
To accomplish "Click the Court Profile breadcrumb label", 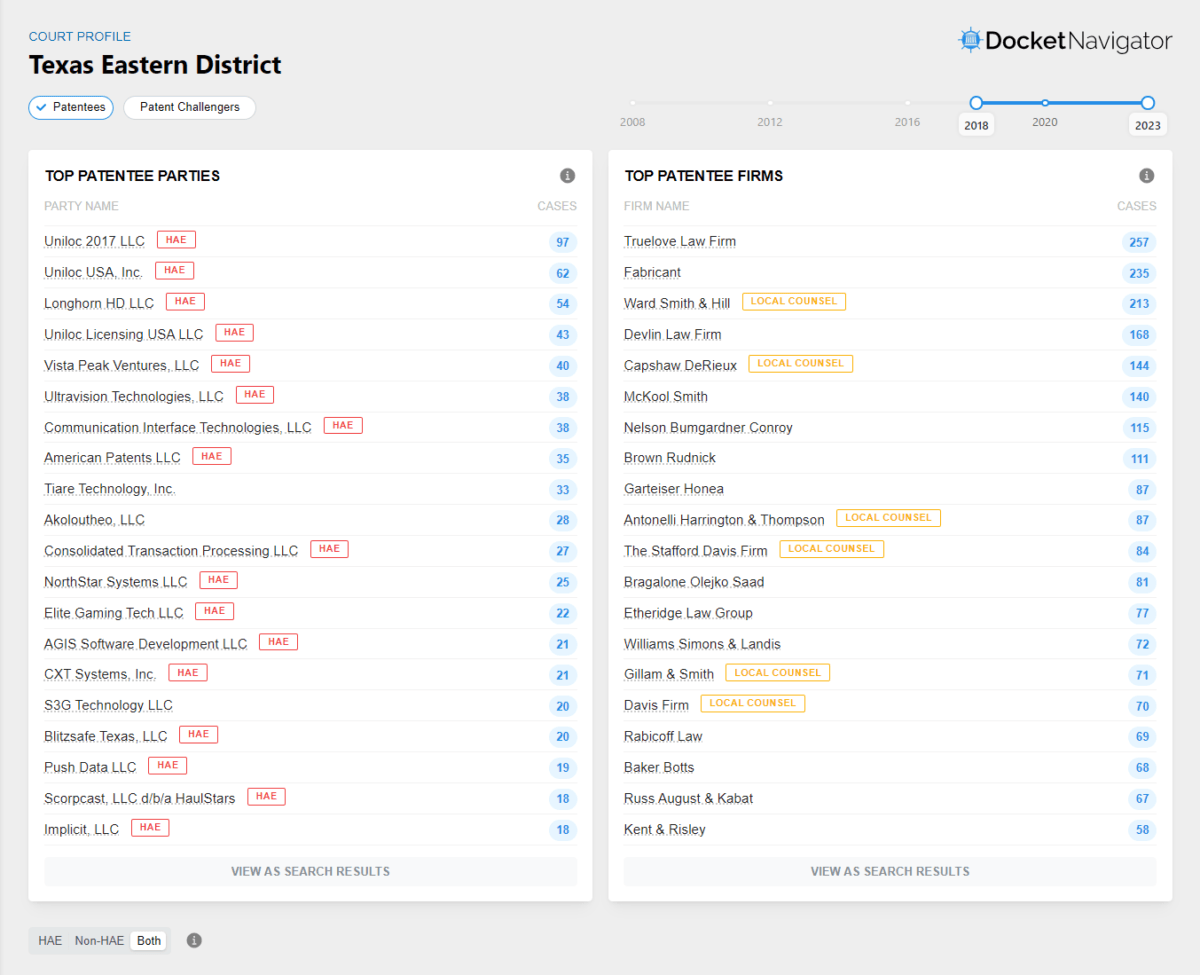I will tap(79, 37).
